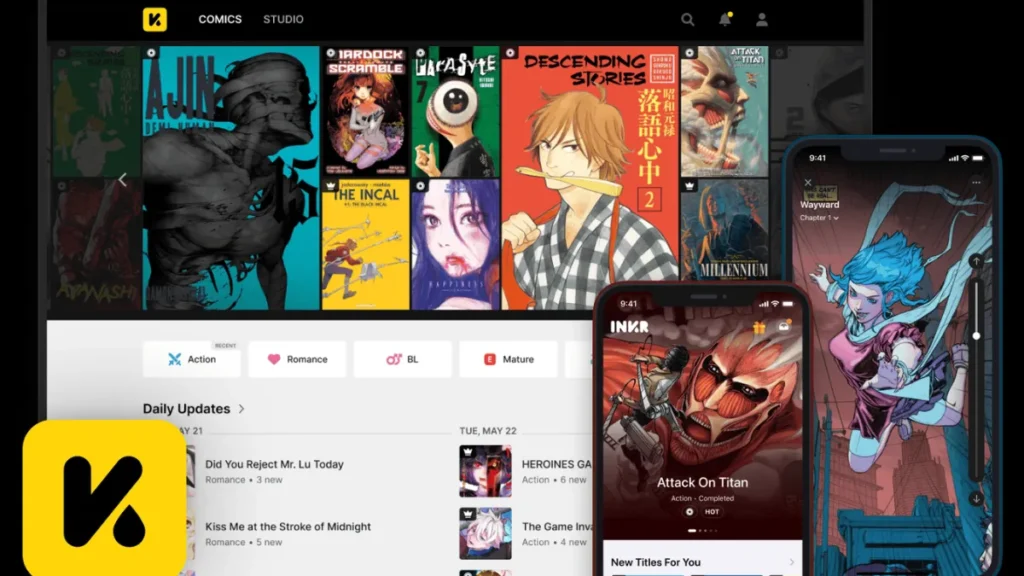The width and height of the screenshot is (1024, 576).
Task: Toggle the Mature content filter
Action: pyautogui.click(x=508, y=359)
